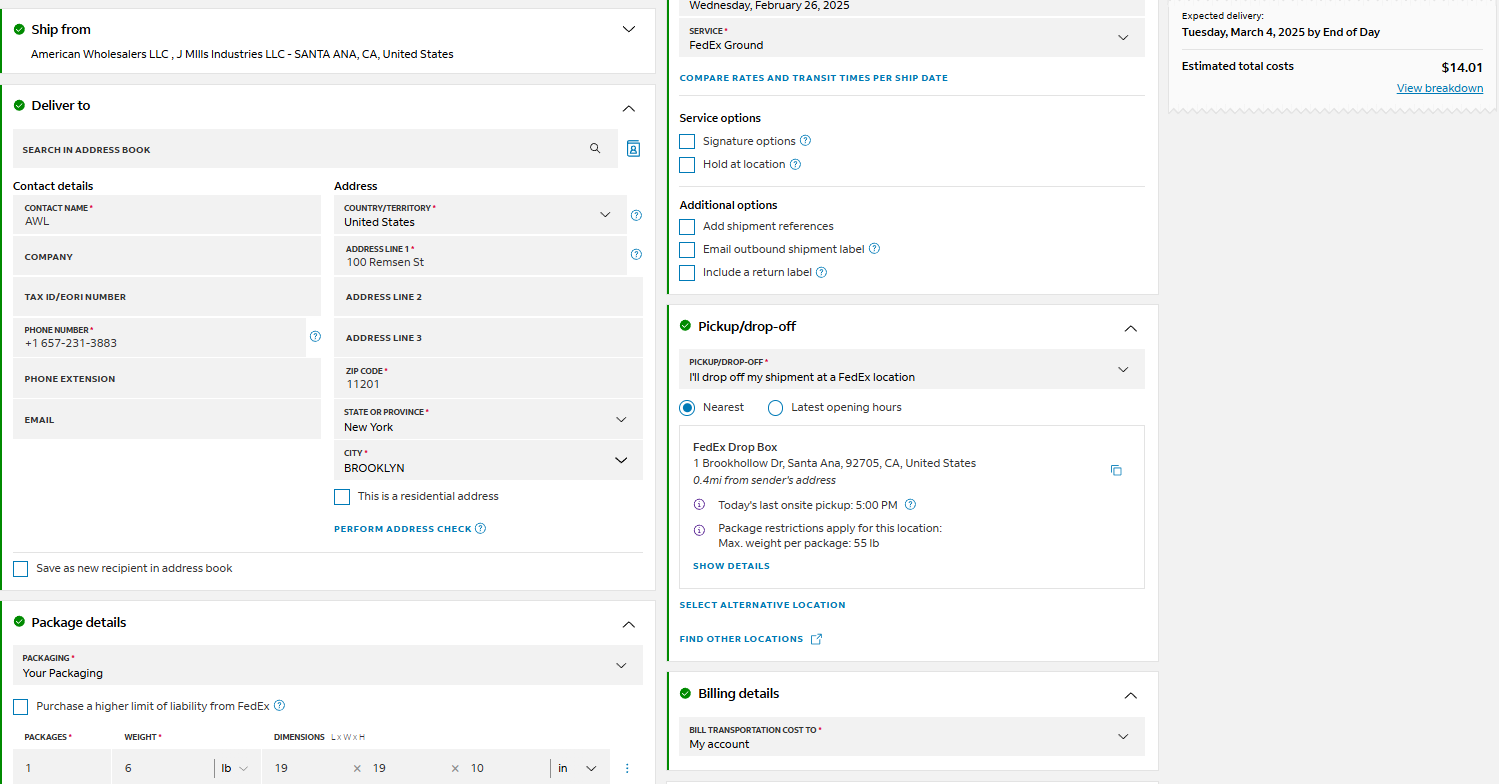Mark this as a residential address
The image size is (1499, 784).
[342, 497]
